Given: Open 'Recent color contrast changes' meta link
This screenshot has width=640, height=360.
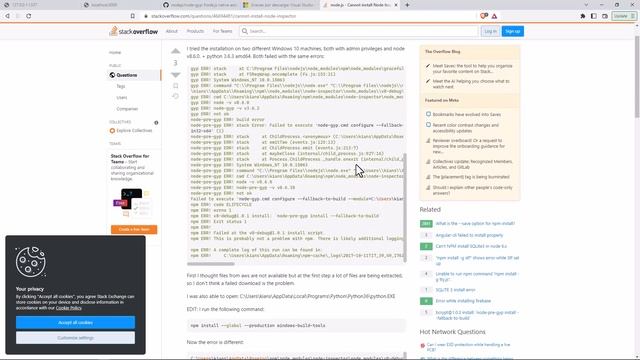Looking at the screenshot, I should point(466,128).
